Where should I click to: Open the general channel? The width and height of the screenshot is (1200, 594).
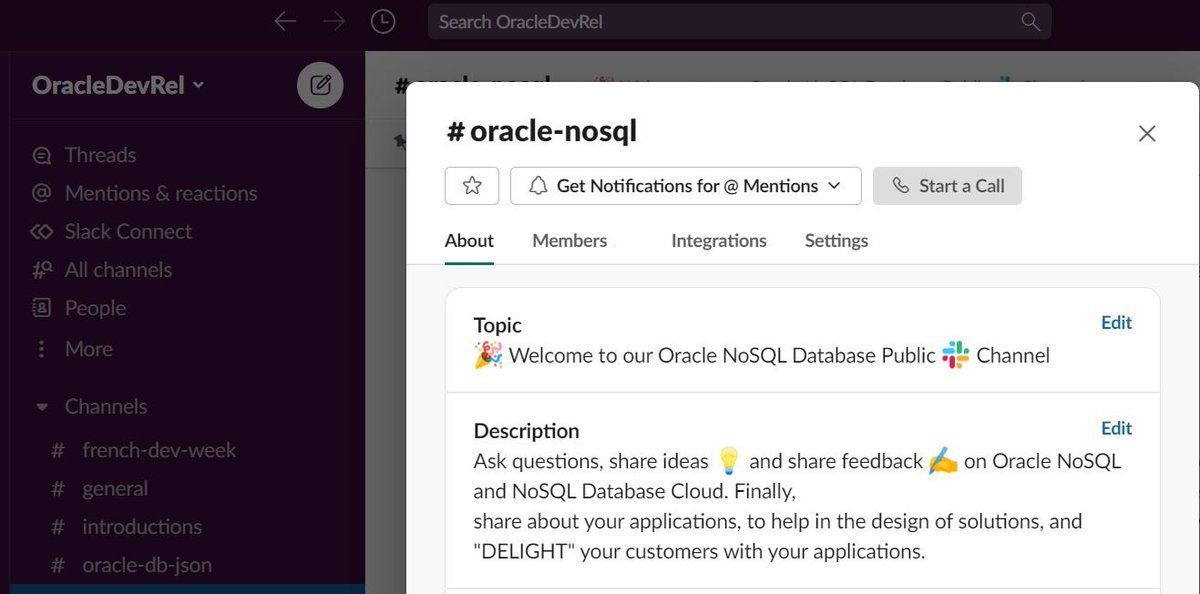coord(115,489)
